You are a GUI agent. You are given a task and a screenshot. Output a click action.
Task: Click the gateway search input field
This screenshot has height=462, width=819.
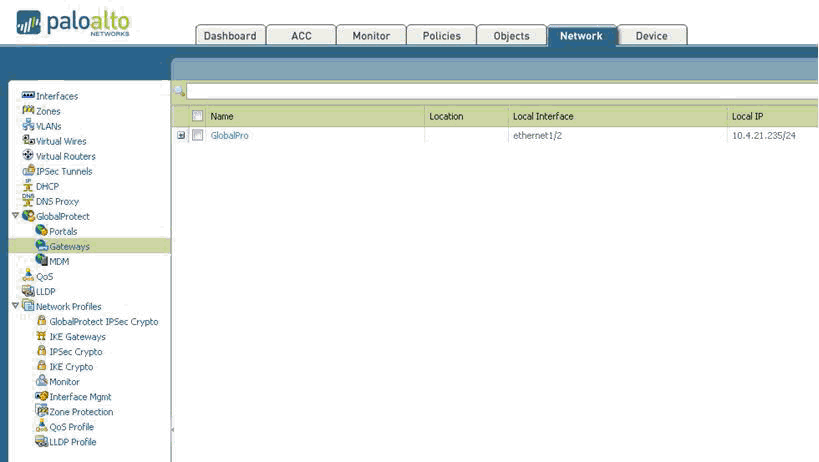500,91
